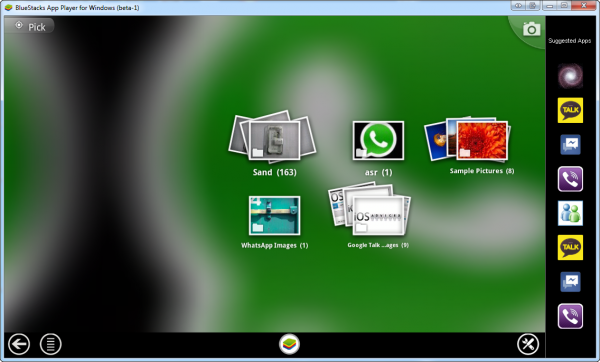The height and width of the screenshot is (362, 600).
Task: Launch the lower purple Viber app
Action: pos(570,316)
